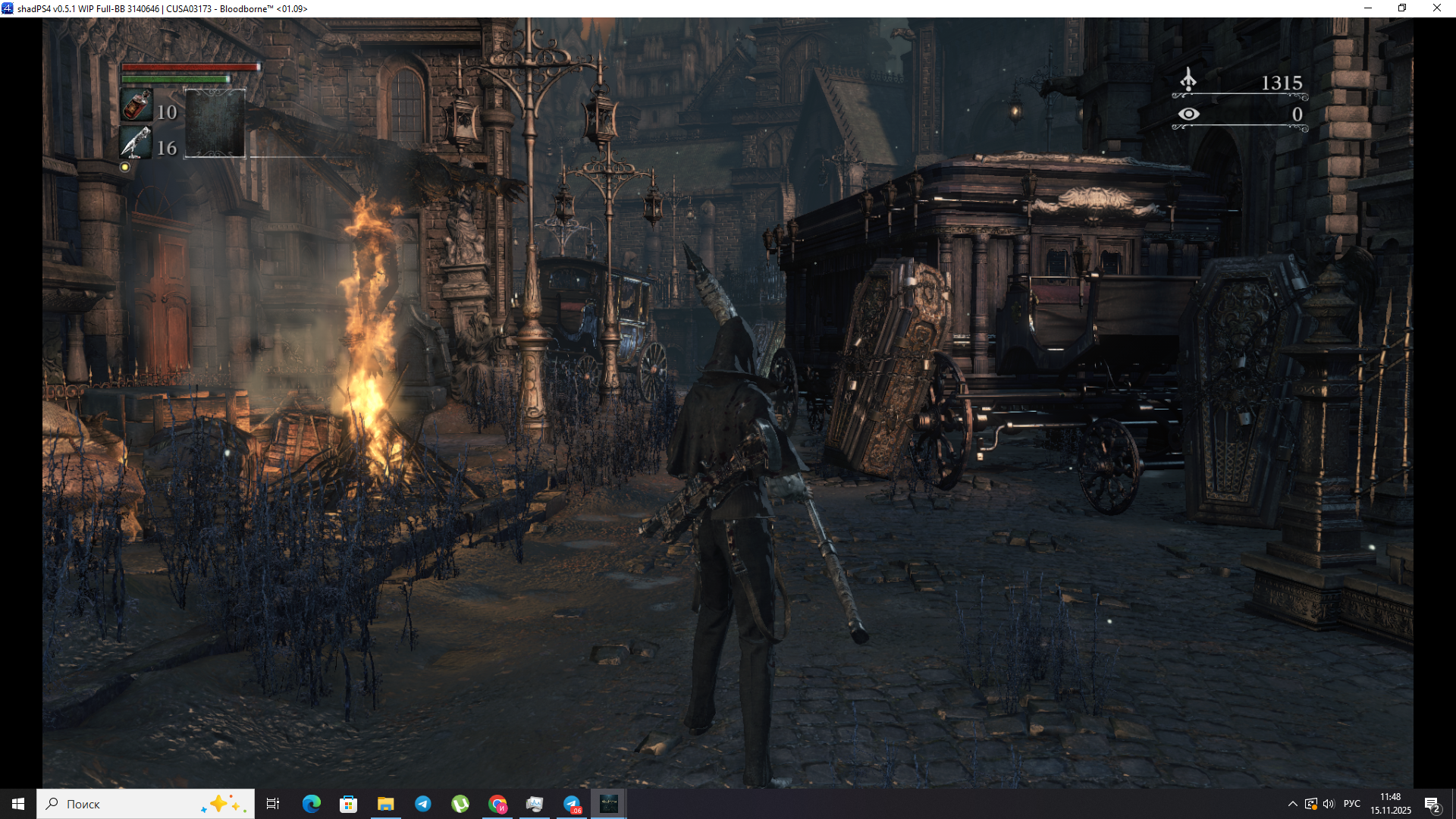Click the empty quick item slot
Image resolution: width=1456 pixels, height=819 pixels.
215,123
